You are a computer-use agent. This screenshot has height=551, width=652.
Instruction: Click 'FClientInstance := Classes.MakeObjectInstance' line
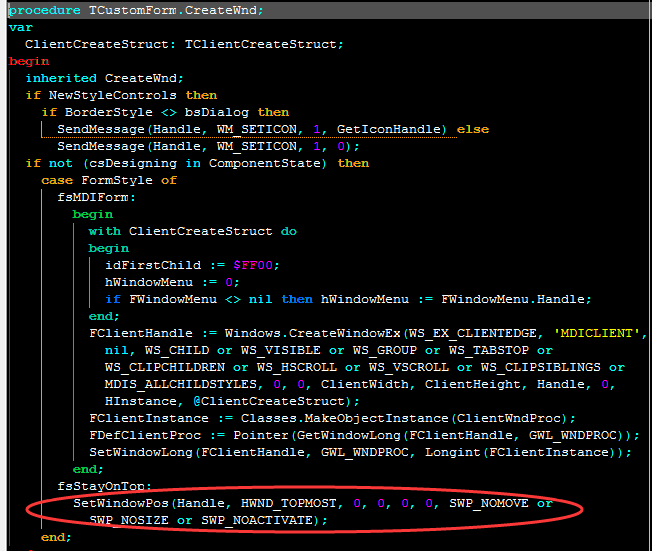click(332, 418)
